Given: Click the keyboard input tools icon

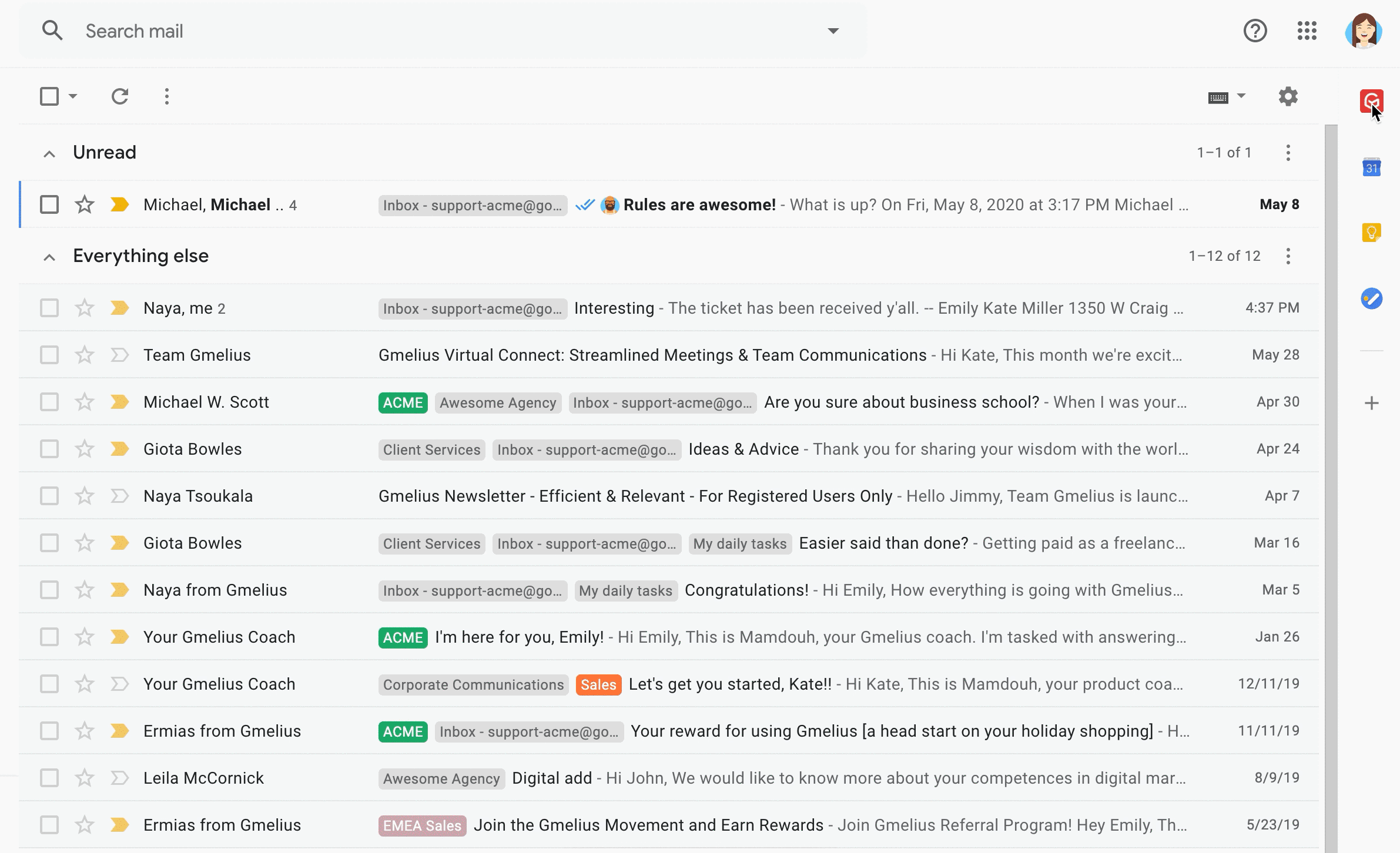Looking at the screenshot, I should coord(1218,97).
